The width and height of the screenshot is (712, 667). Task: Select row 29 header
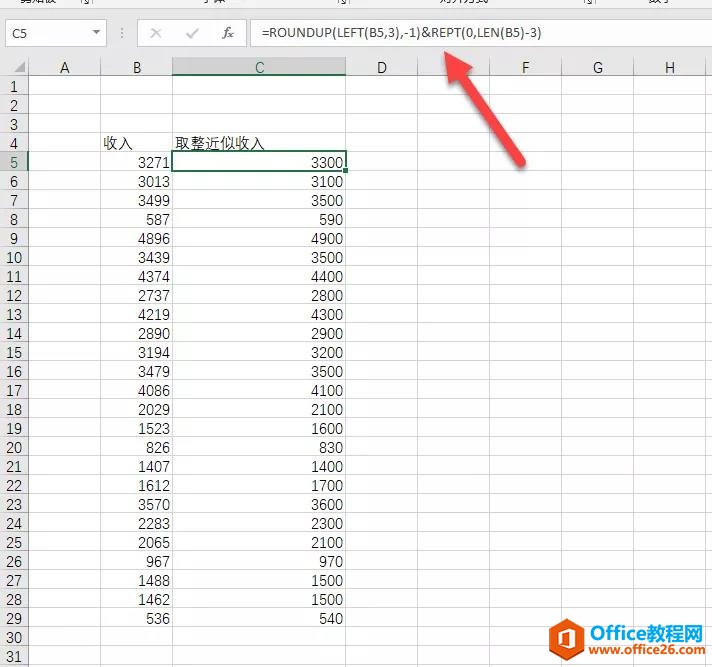[14, 618]
